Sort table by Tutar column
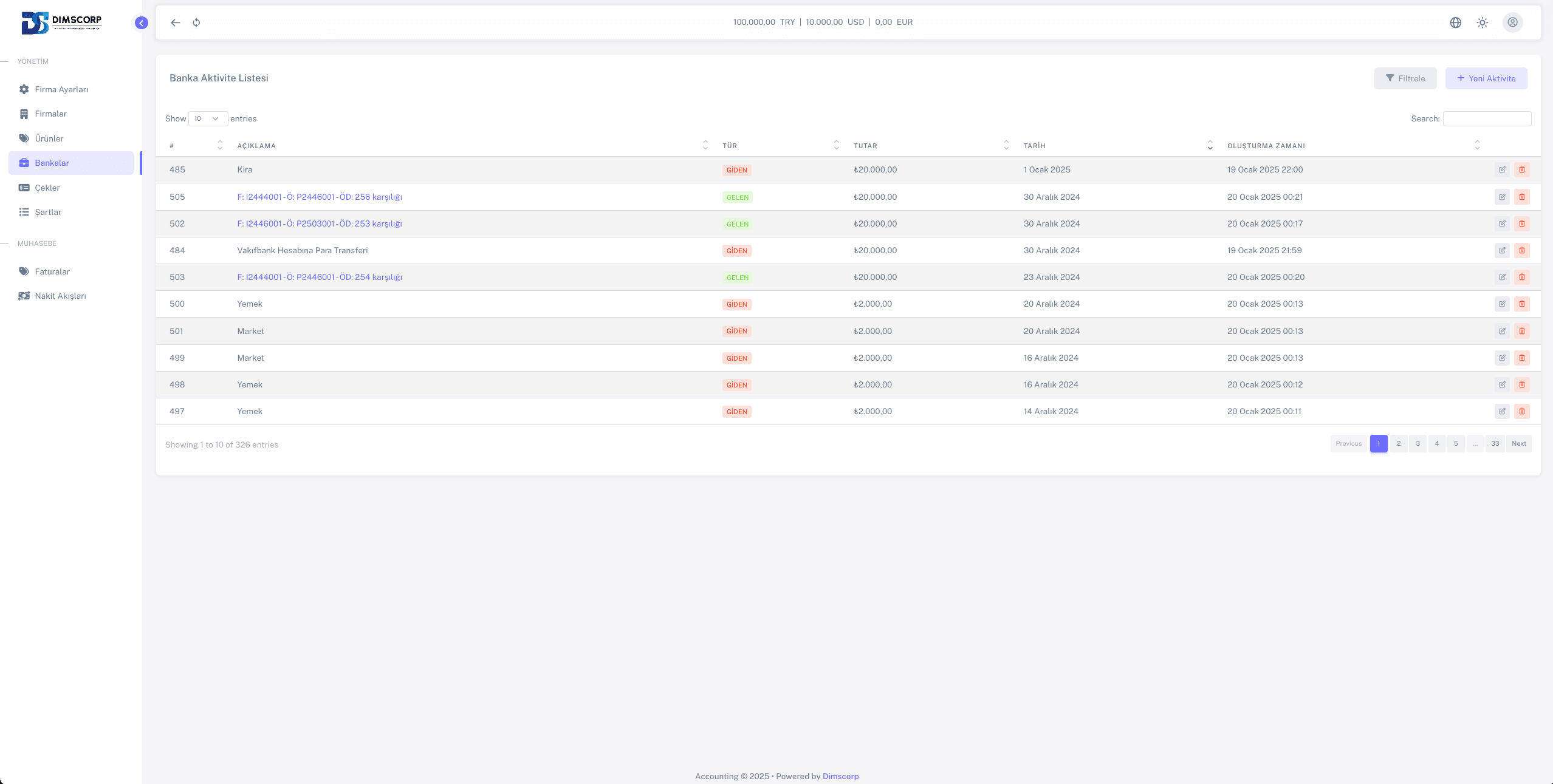The image size is (1553, 784). point(865,146)
